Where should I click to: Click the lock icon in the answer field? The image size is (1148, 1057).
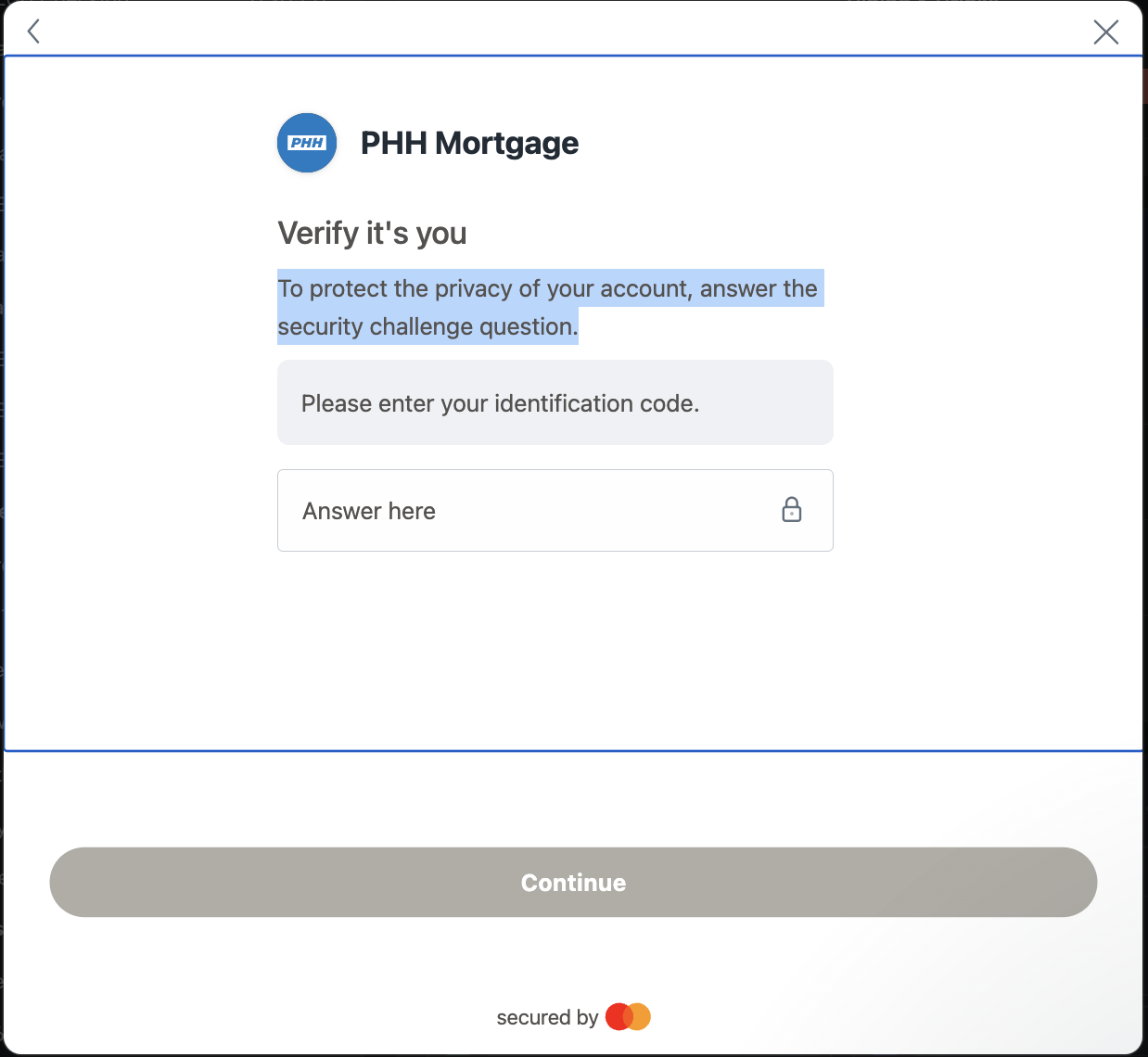click(791, 510)
